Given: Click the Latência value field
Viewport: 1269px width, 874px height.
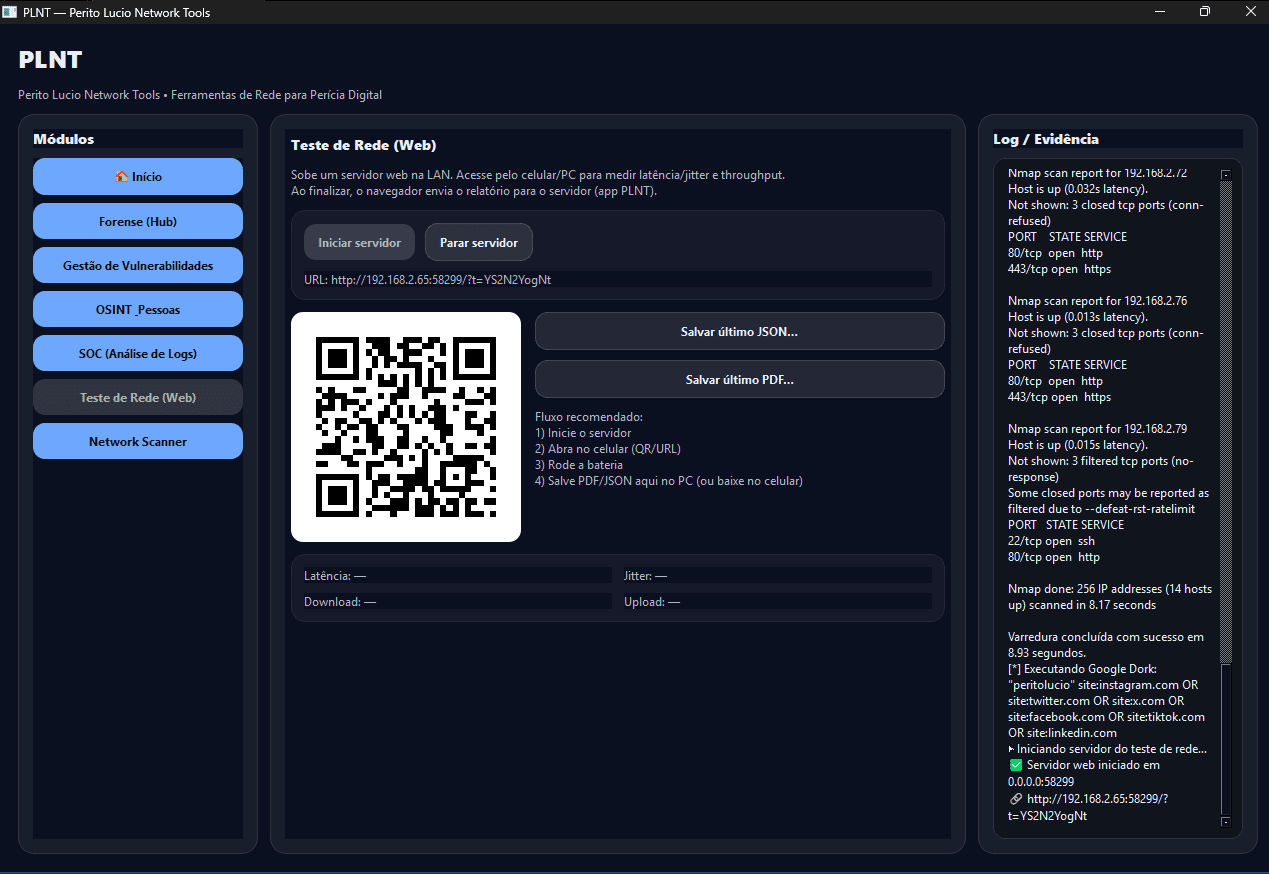Looking at the screenshot, I should 455,575.
